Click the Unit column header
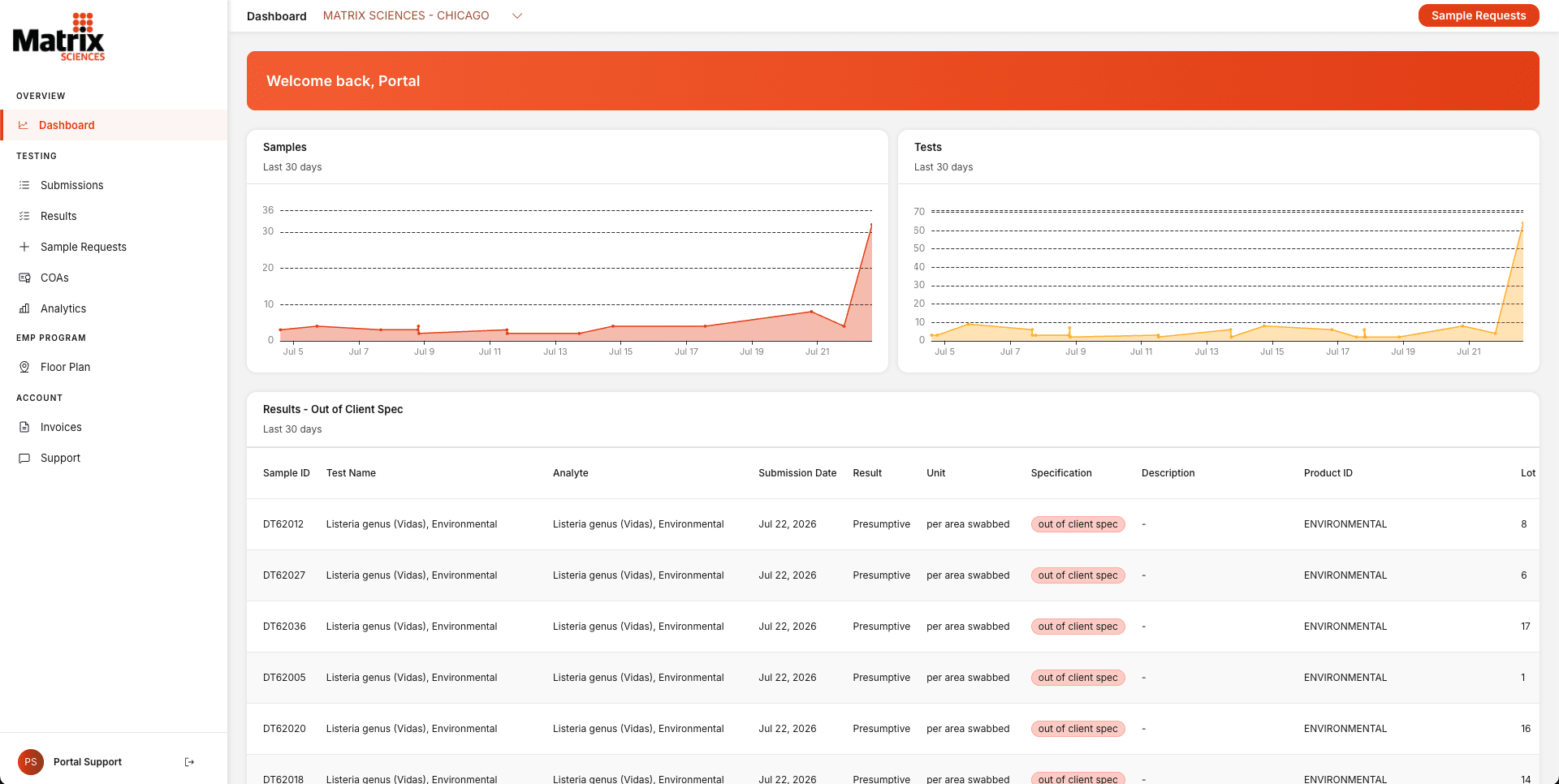This screenshot has height=784, width=1559. (936, 473)
